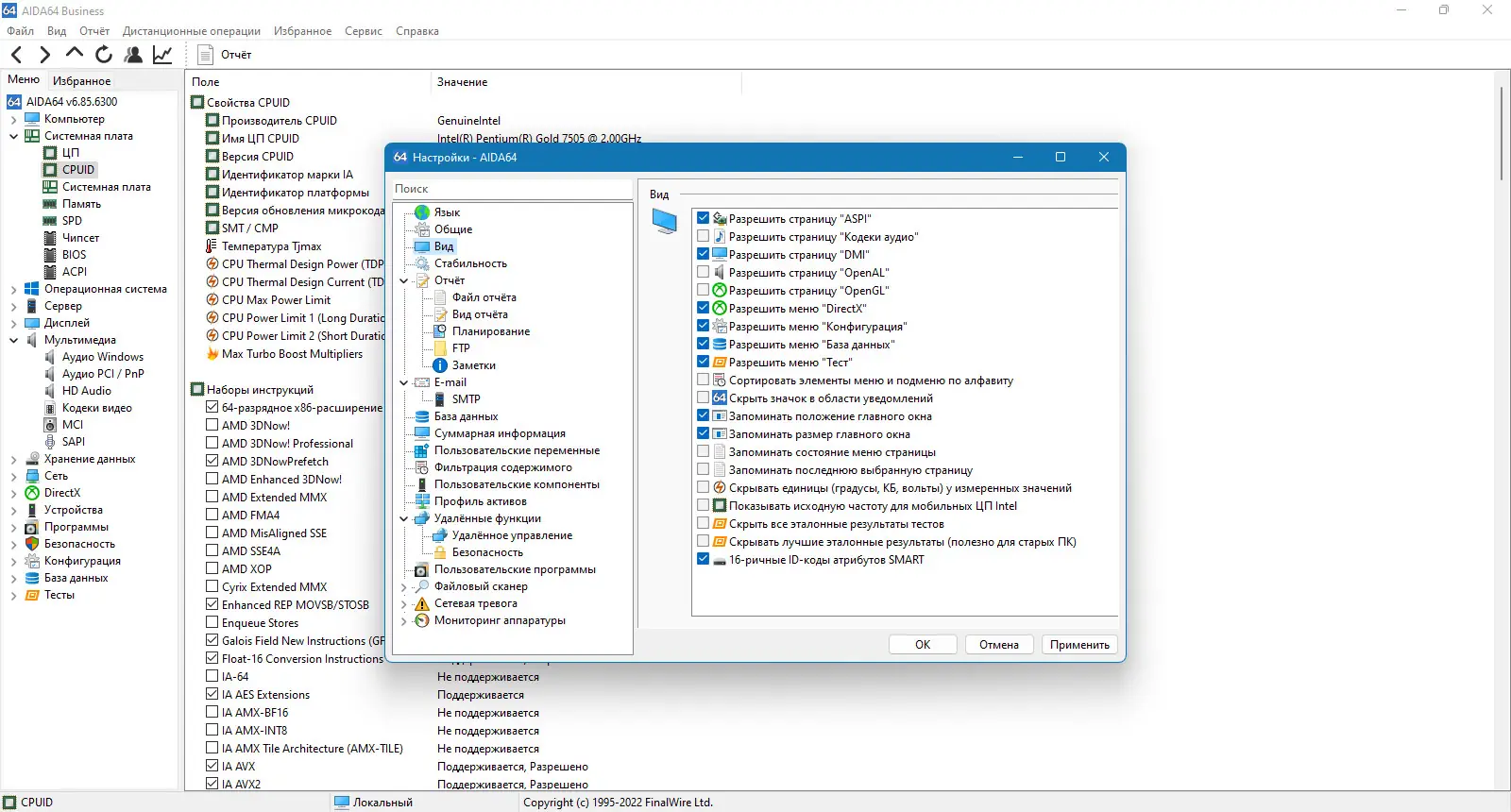Toggle 16-ричные ID-коды атрибутов SMART checkbox

[x=703, y=559]
